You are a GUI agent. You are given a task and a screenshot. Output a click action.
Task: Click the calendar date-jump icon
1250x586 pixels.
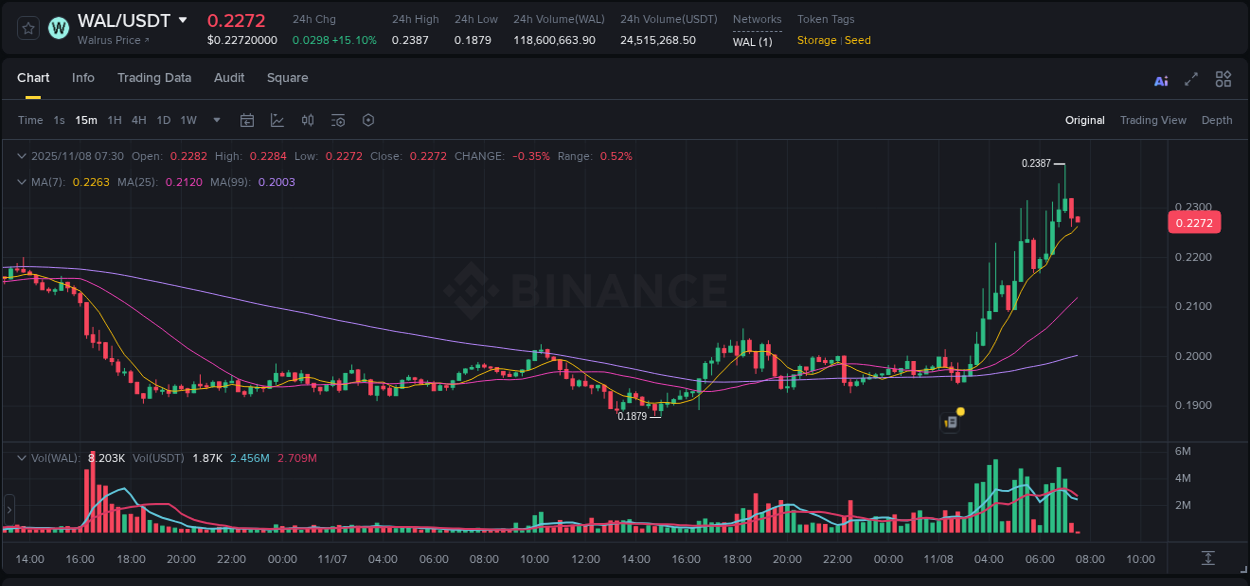pyautogui.click(x=247, y=119)
